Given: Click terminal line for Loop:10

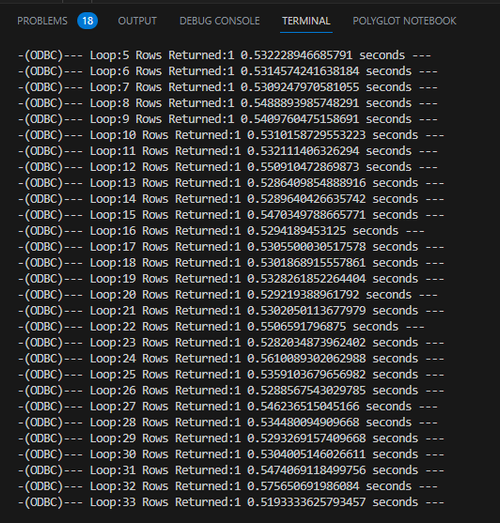Looking at the screenshot, I should (231, 135).
